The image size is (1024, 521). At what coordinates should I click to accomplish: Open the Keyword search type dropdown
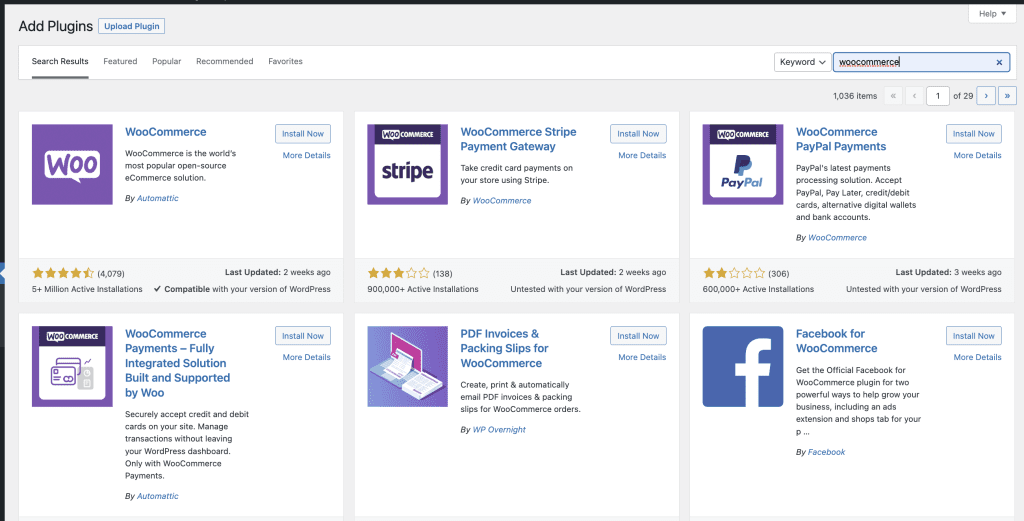pos(803,62)
